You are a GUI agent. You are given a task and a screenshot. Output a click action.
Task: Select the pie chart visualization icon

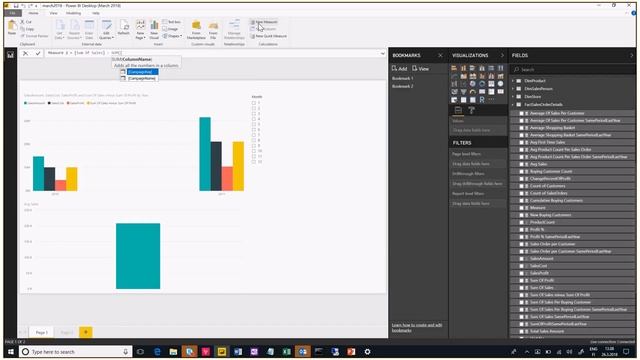473,84
